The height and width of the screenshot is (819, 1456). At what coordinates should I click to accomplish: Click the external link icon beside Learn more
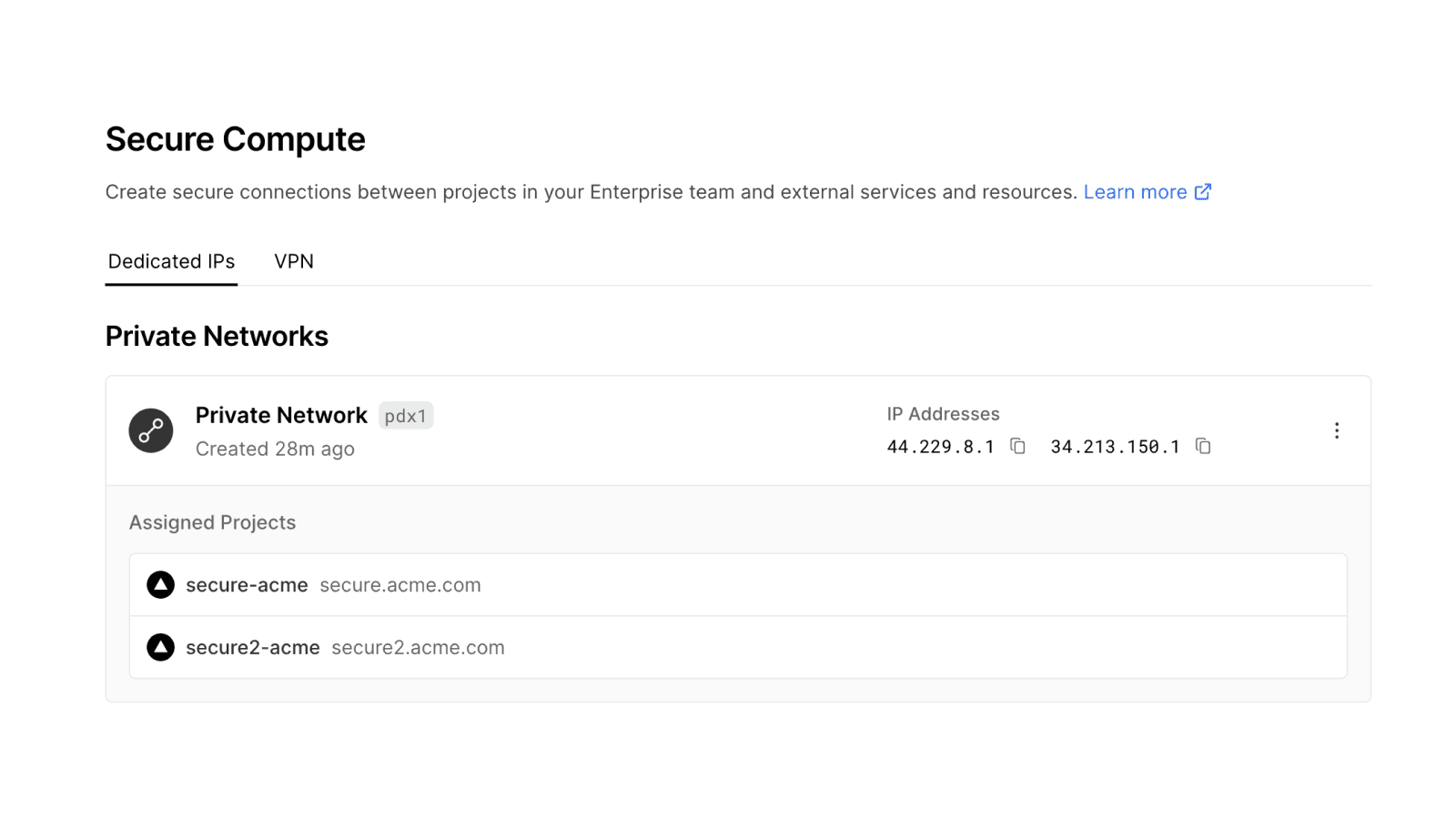(1203, 192)
